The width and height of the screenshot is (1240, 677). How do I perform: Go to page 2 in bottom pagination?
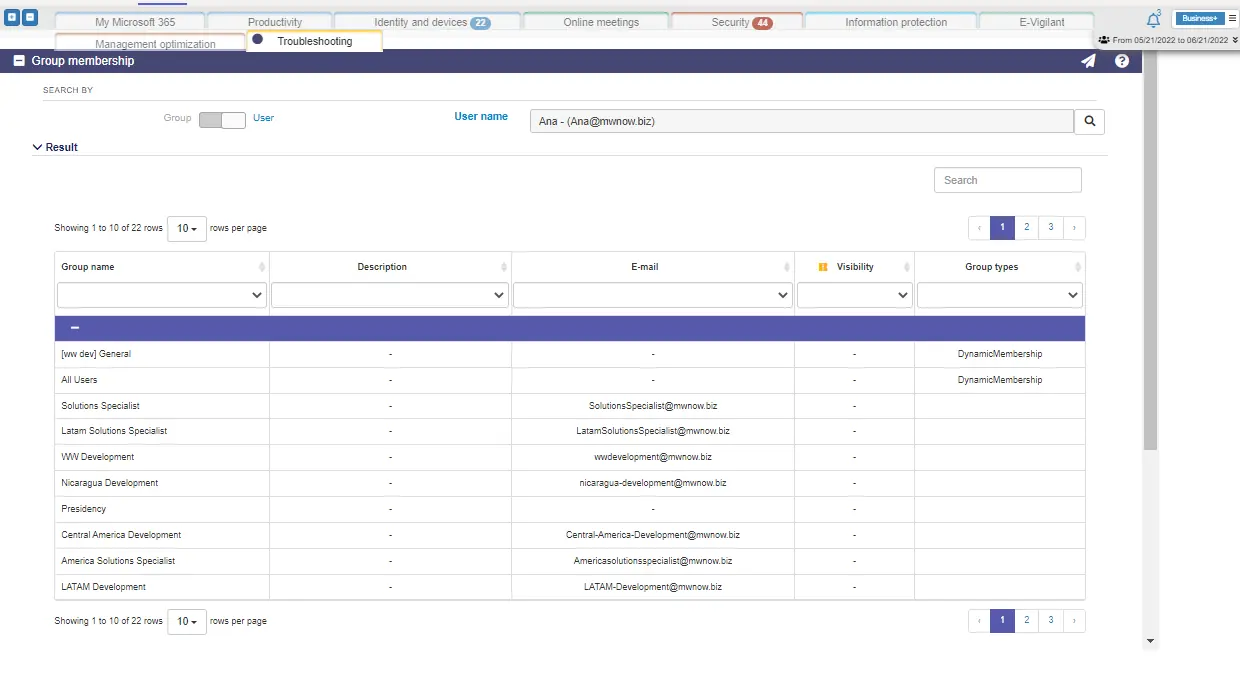(1026, 621)
